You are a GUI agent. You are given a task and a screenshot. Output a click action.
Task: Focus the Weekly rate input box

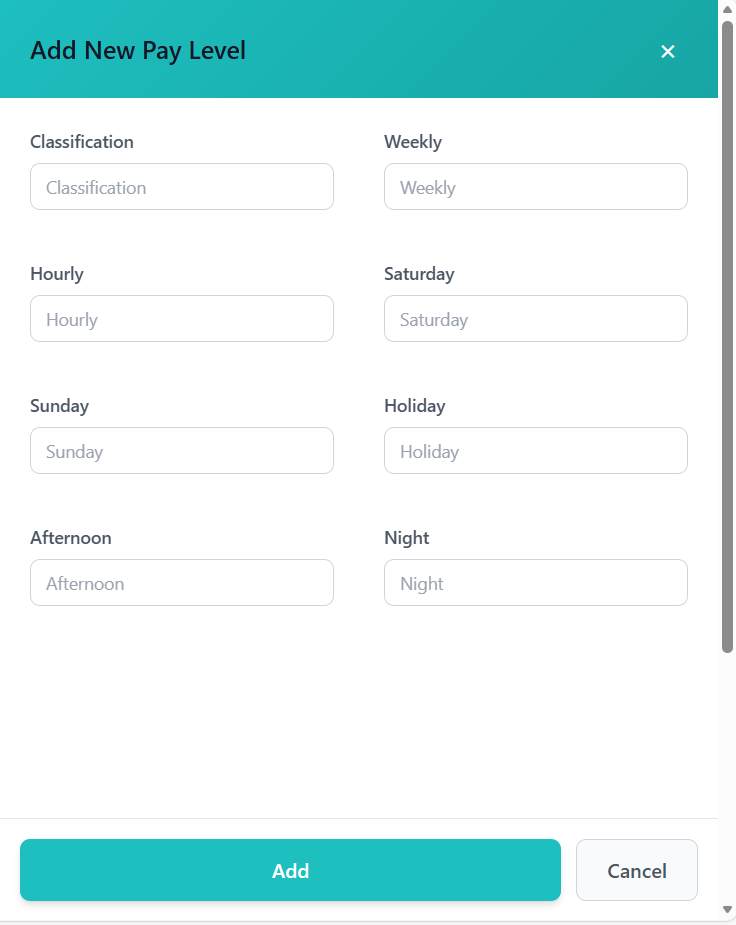[x=535, y=186]
